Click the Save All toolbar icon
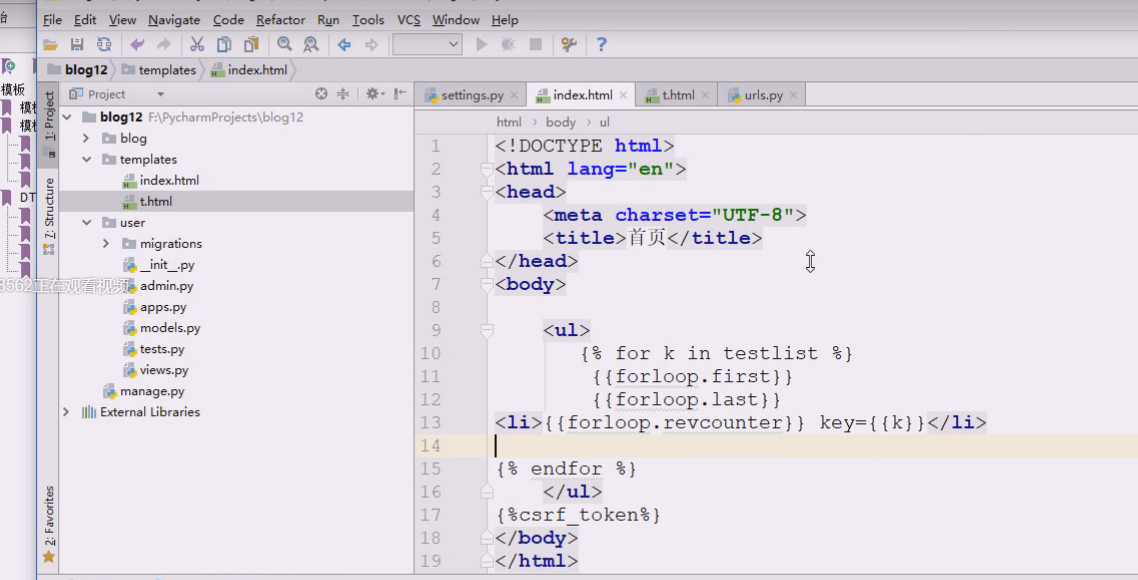Image resolution: width=1138 pixels, height=580 pixels. coord(77,45)
